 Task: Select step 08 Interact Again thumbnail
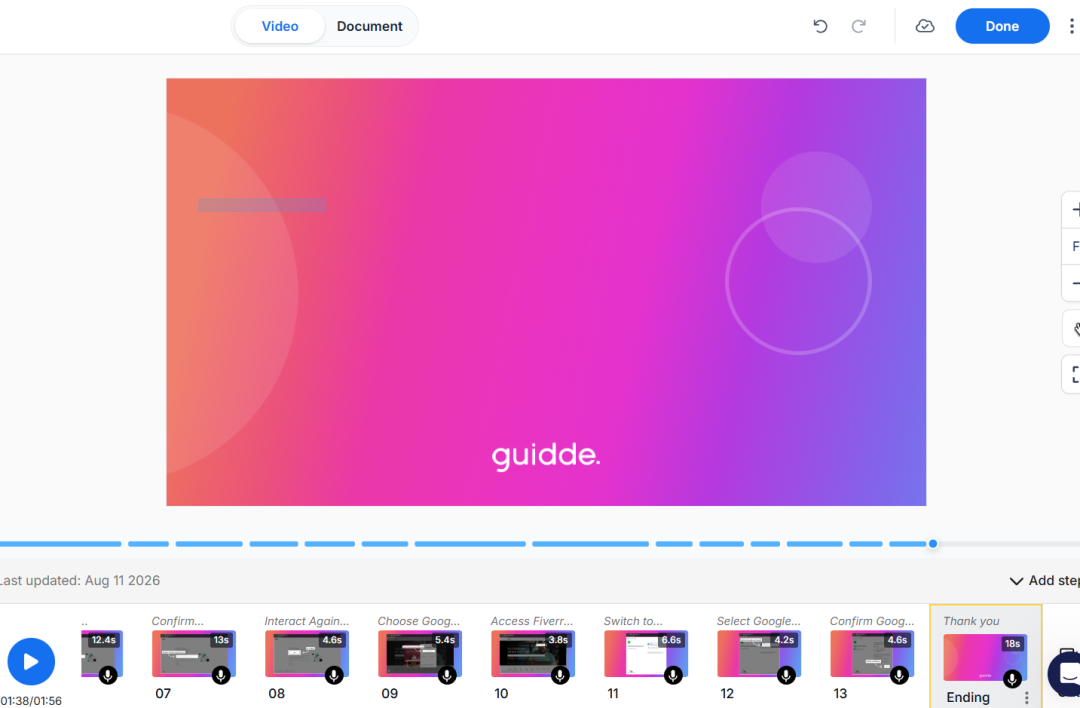[x=307, y=654]
